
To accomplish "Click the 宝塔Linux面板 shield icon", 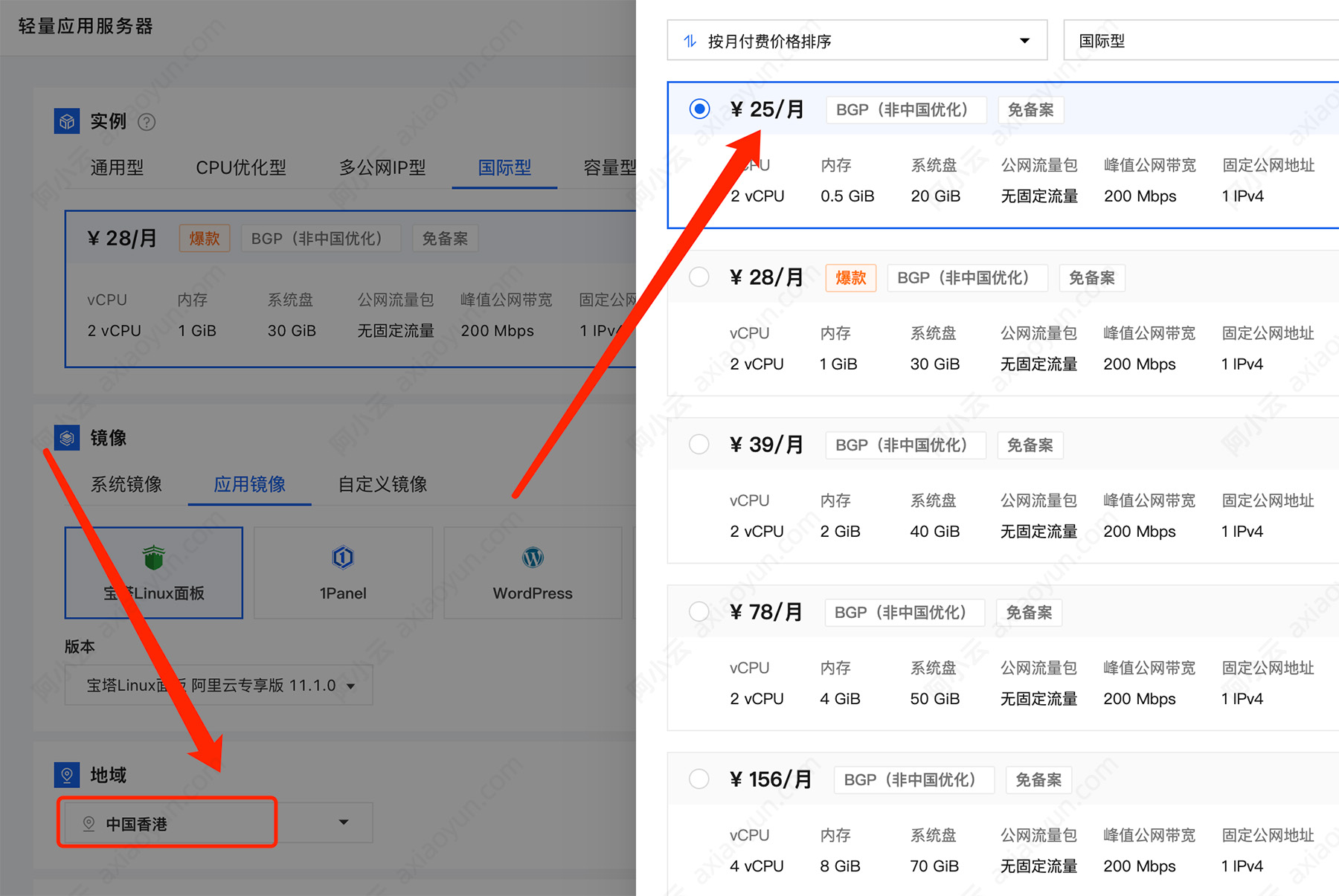I will (x=154, y=557).
